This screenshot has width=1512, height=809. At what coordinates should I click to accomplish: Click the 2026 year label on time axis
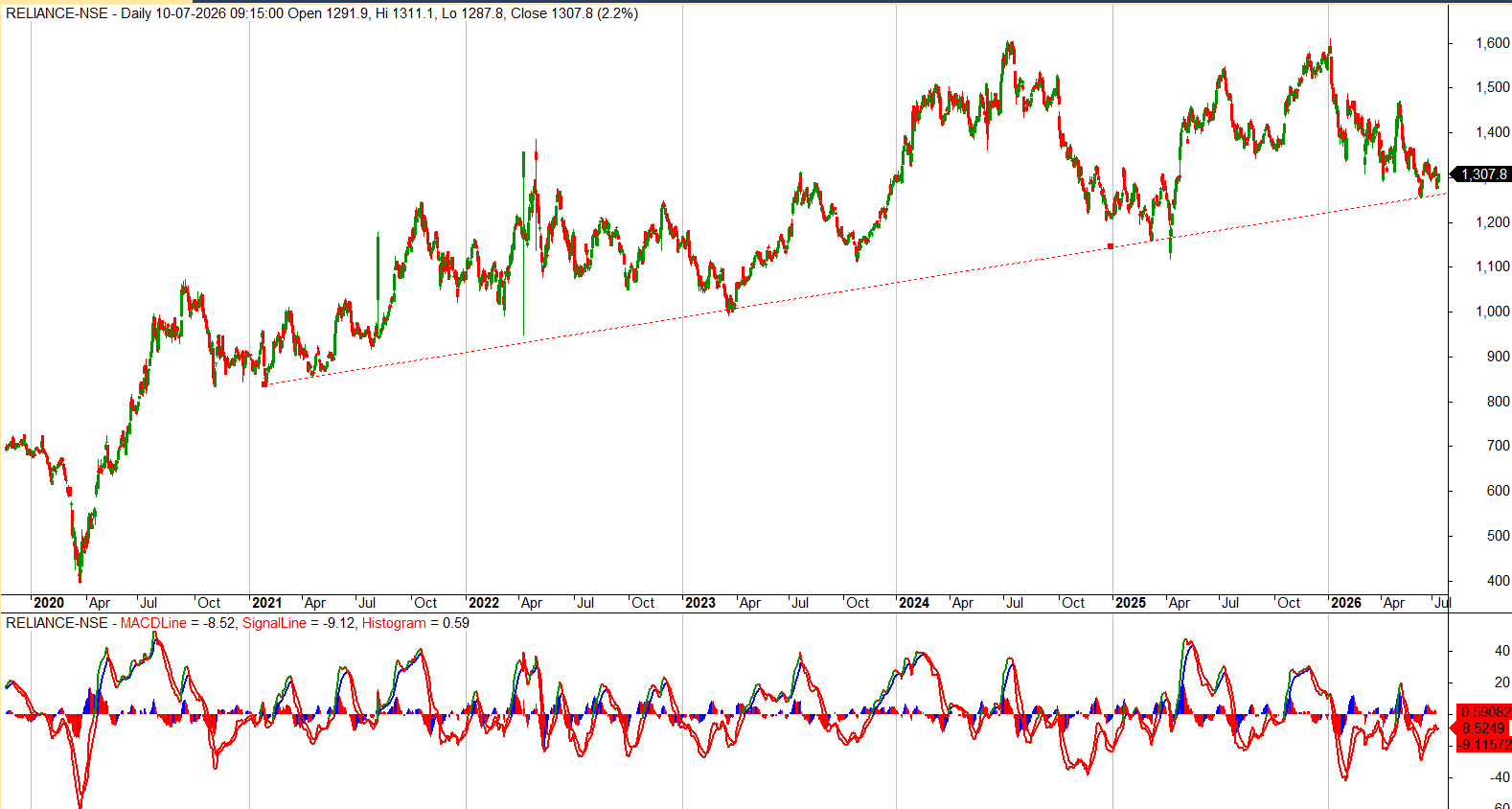pos(1345,603)
